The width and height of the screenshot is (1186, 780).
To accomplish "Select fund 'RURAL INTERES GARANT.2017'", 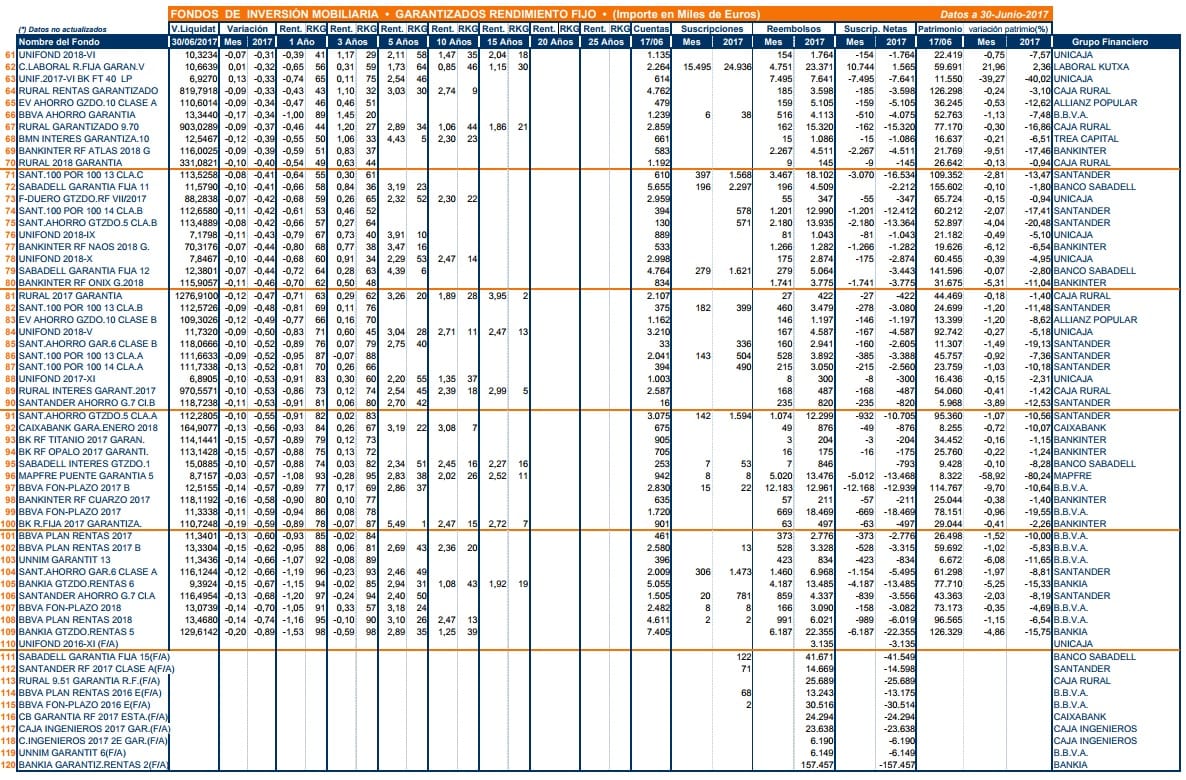I will pos(87,391).
